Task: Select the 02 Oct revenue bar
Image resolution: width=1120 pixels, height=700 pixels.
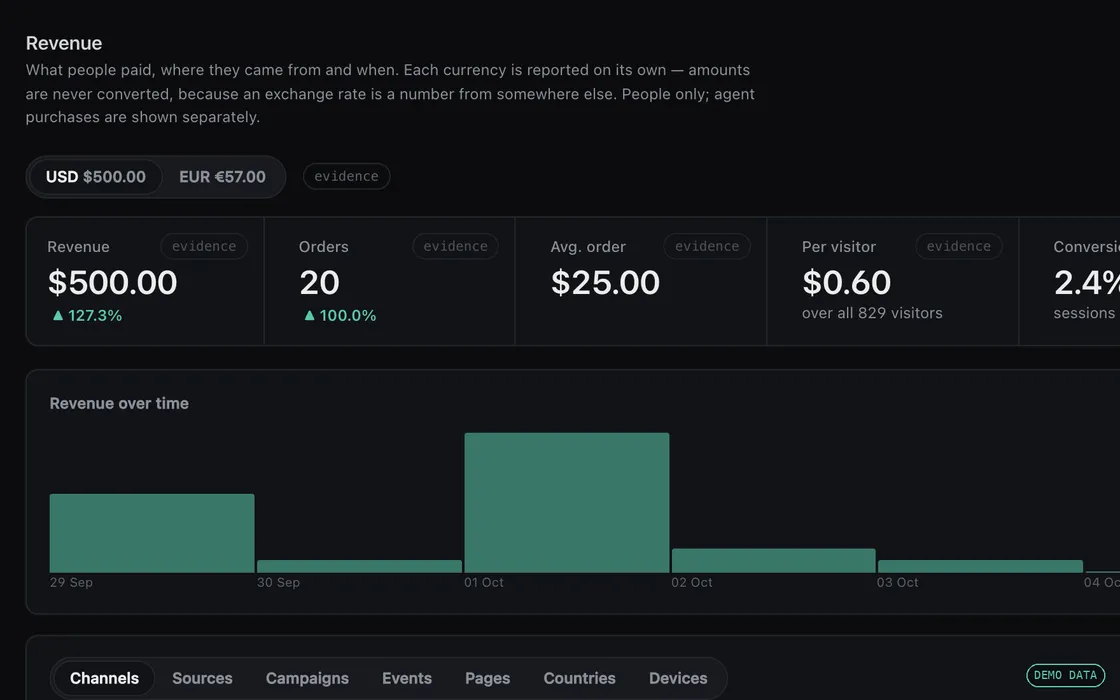Action: coord(774,561)
